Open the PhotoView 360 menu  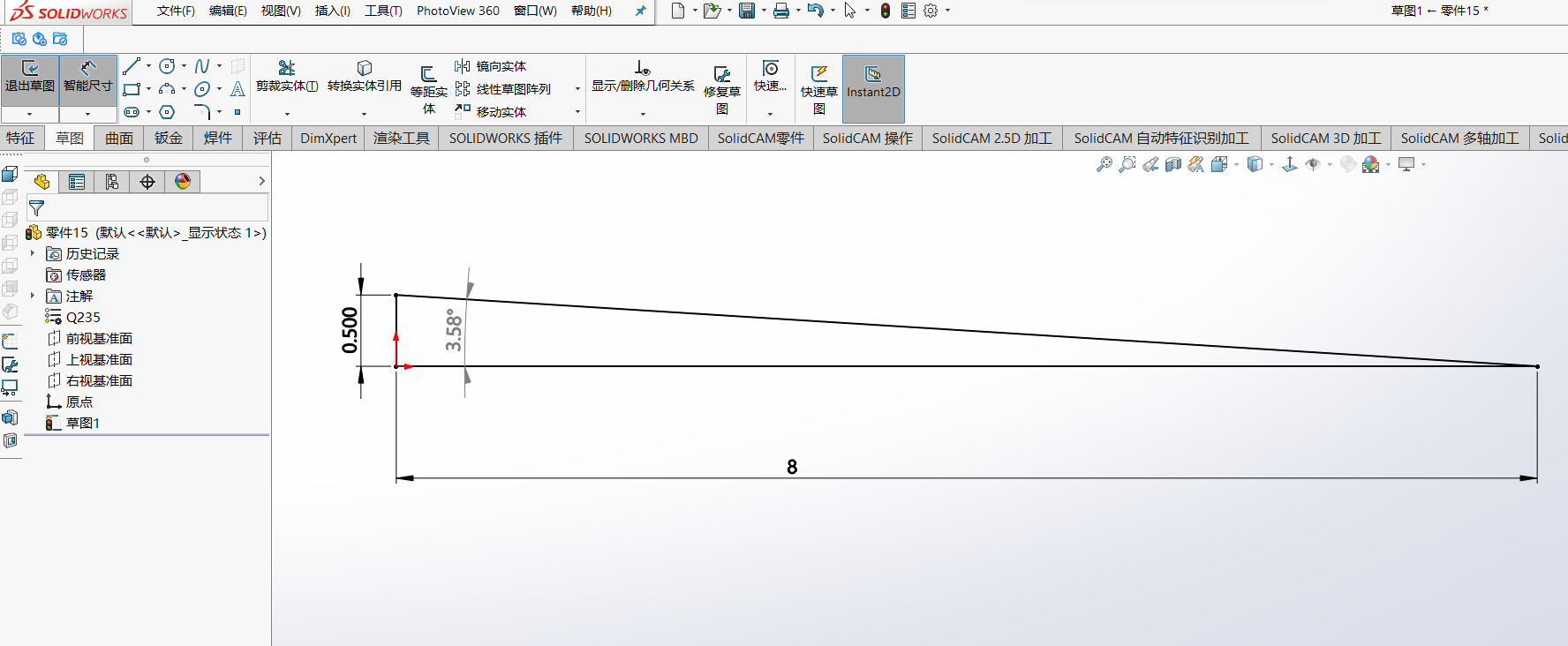[458, 11]
